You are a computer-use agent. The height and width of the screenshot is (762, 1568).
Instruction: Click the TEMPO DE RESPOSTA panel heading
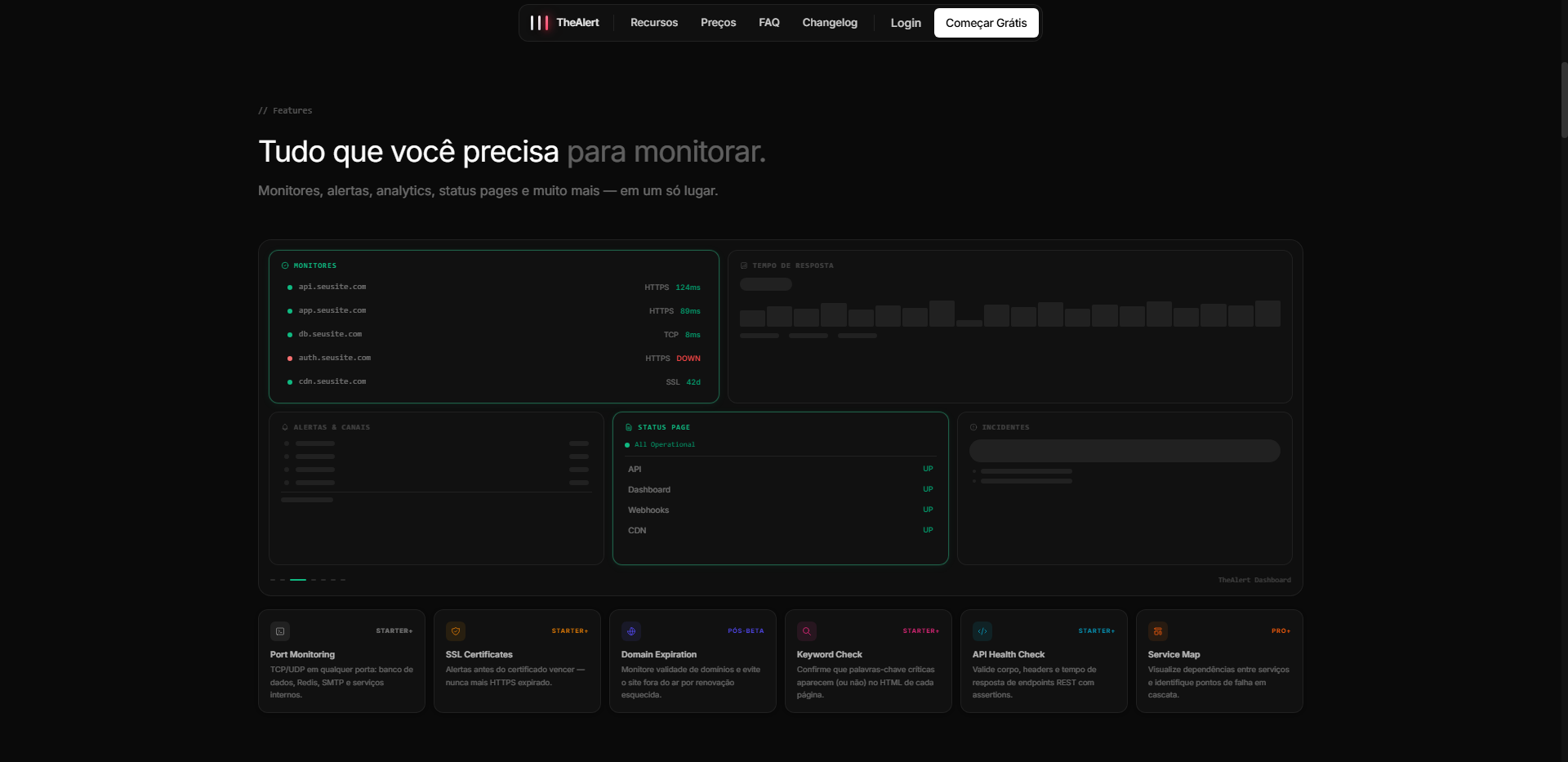[x=793, y=265]
